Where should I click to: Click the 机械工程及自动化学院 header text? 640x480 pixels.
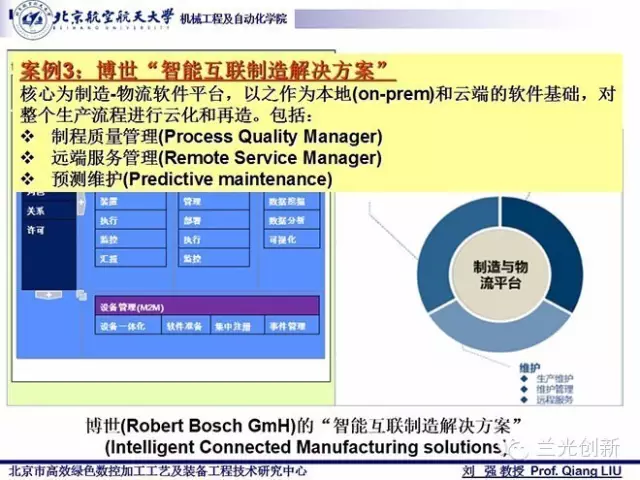(x=233, y=19)
